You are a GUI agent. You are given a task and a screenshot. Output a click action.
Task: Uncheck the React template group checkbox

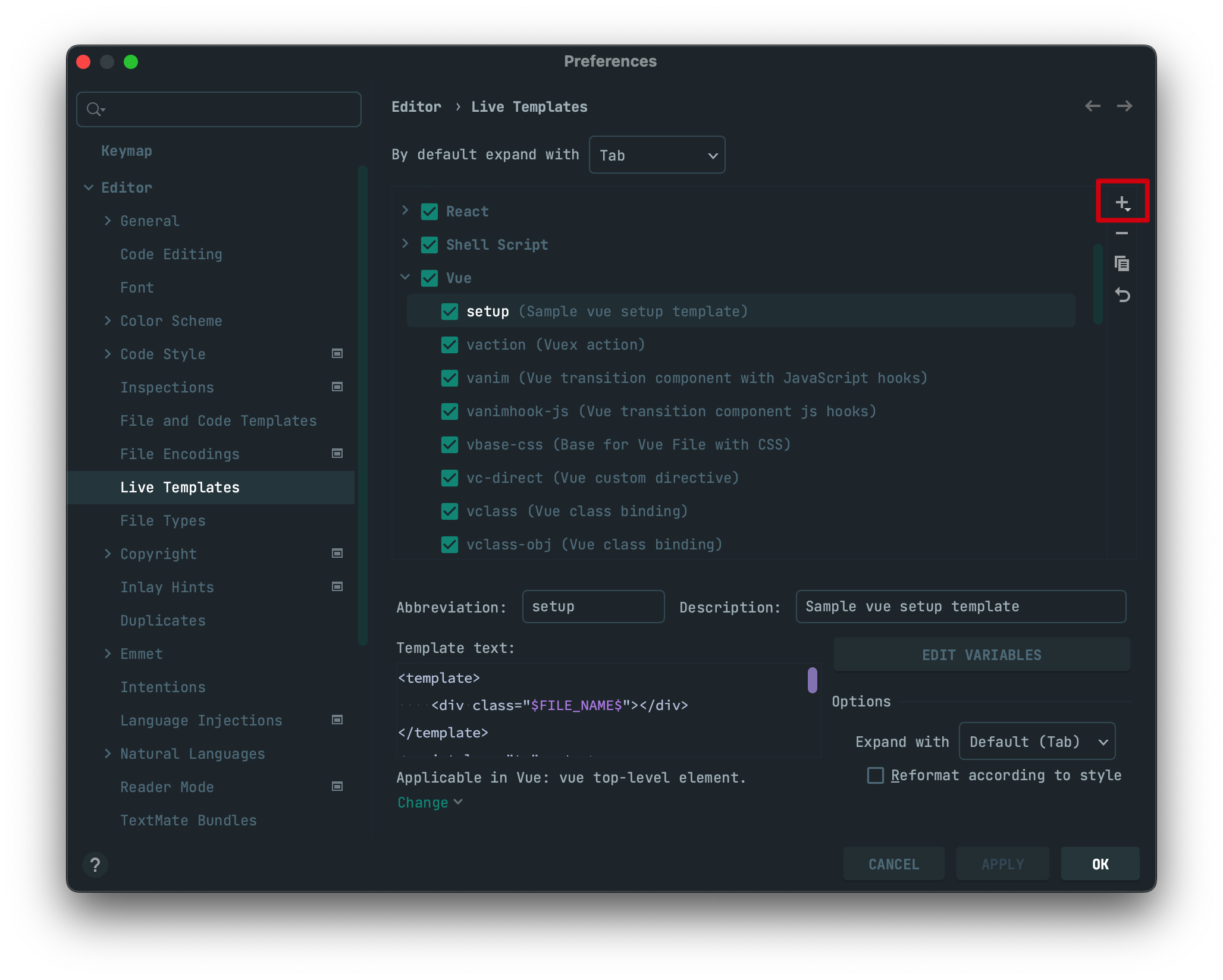[x=429, y=212]
